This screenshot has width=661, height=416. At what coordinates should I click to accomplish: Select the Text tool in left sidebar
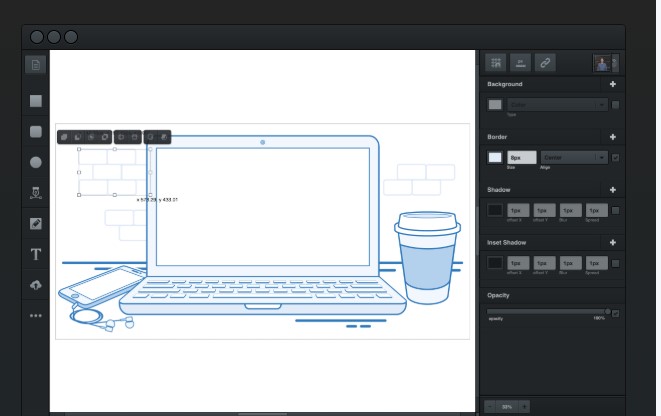click(x=36, y=254)
